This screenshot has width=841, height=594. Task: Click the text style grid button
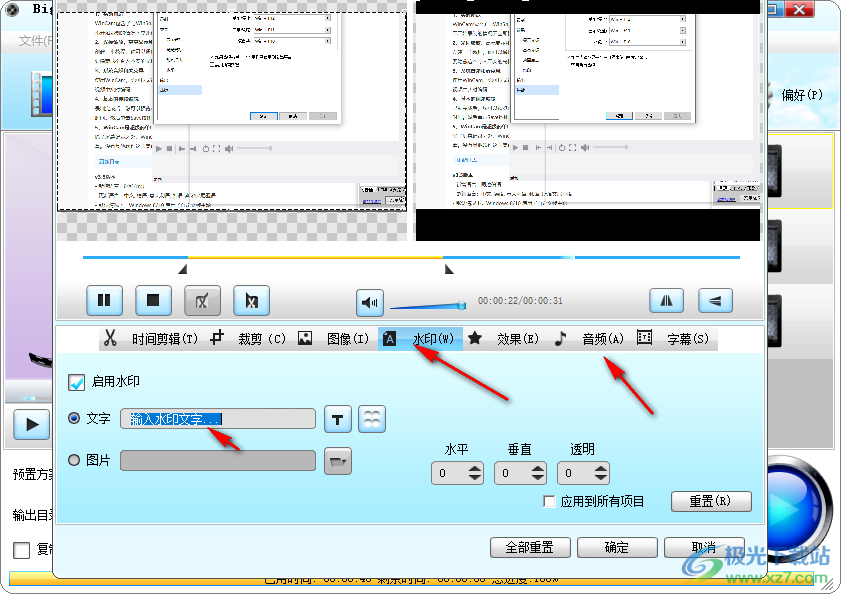(x=372, y=419)
